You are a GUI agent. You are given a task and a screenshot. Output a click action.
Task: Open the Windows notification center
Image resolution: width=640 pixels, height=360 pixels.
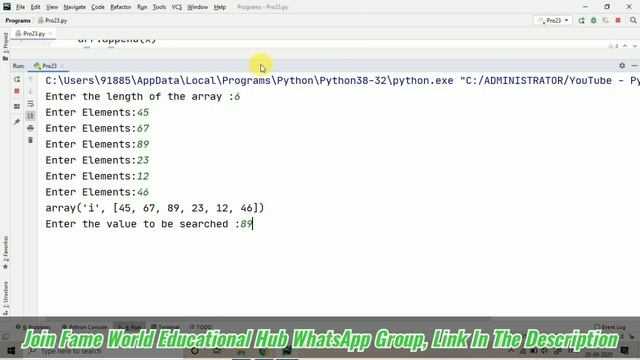point(624,351)
